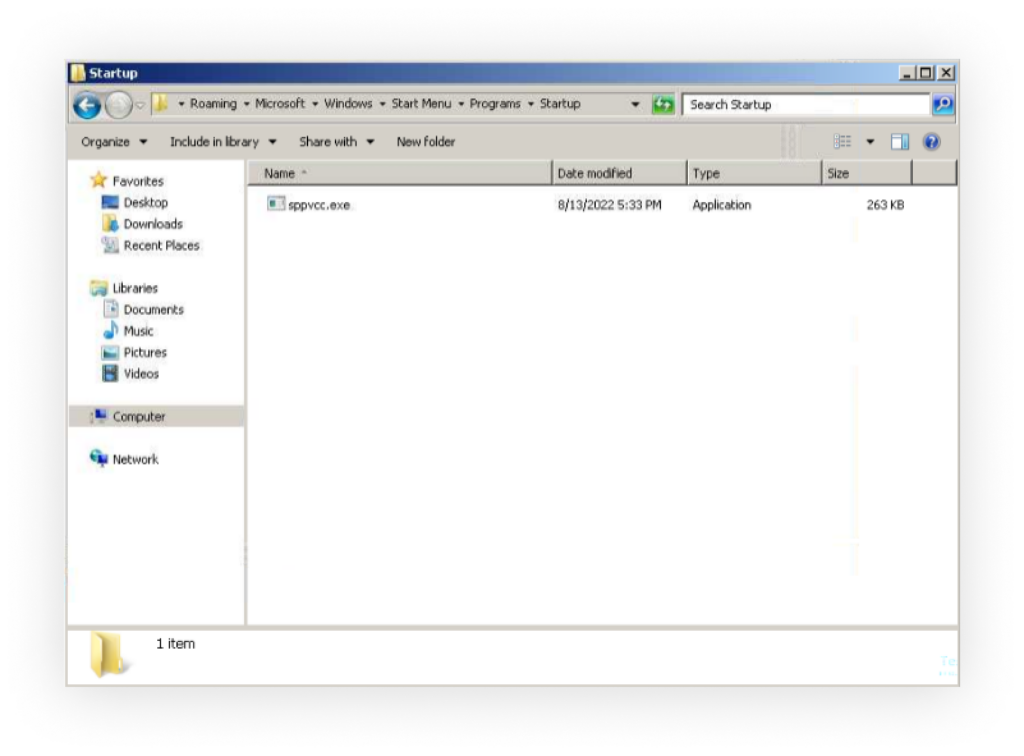Open Recent Places in the sidebar
Viewport: 1024px width, 756px height.
point(161,245)
